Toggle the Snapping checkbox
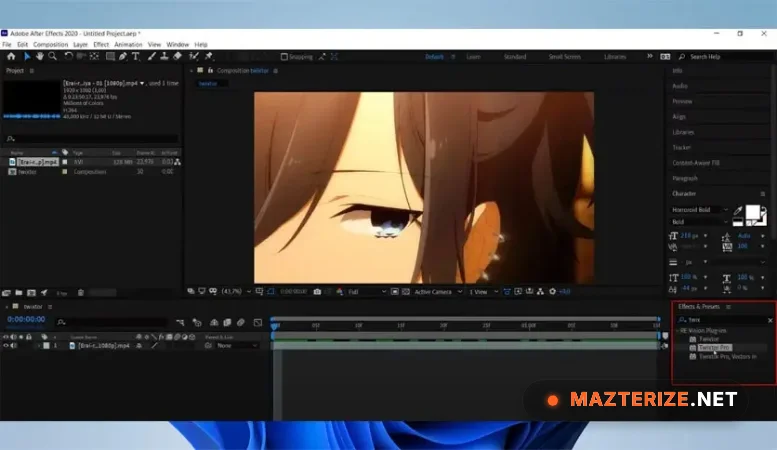The width and height of the screenshot is (777, 450). (284, 56)
